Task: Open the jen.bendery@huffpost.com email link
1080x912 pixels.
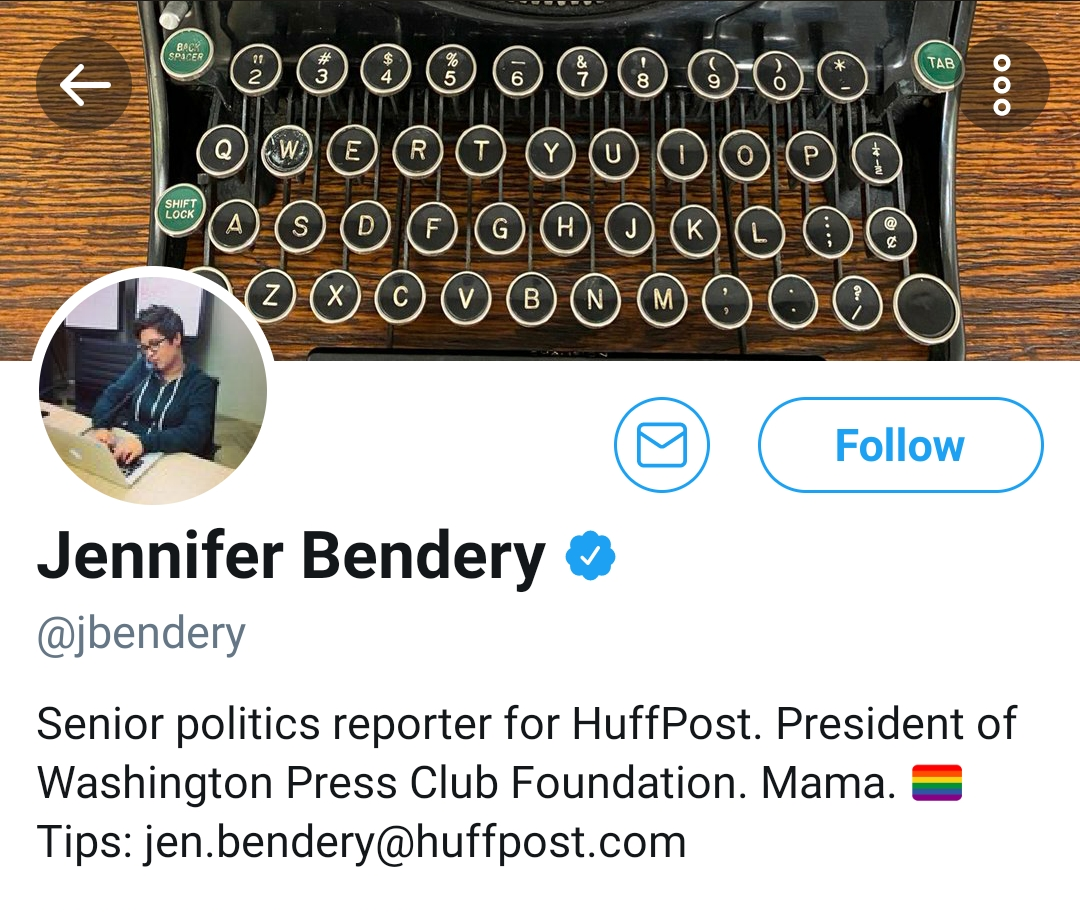Action: click(x=416, y=842)
